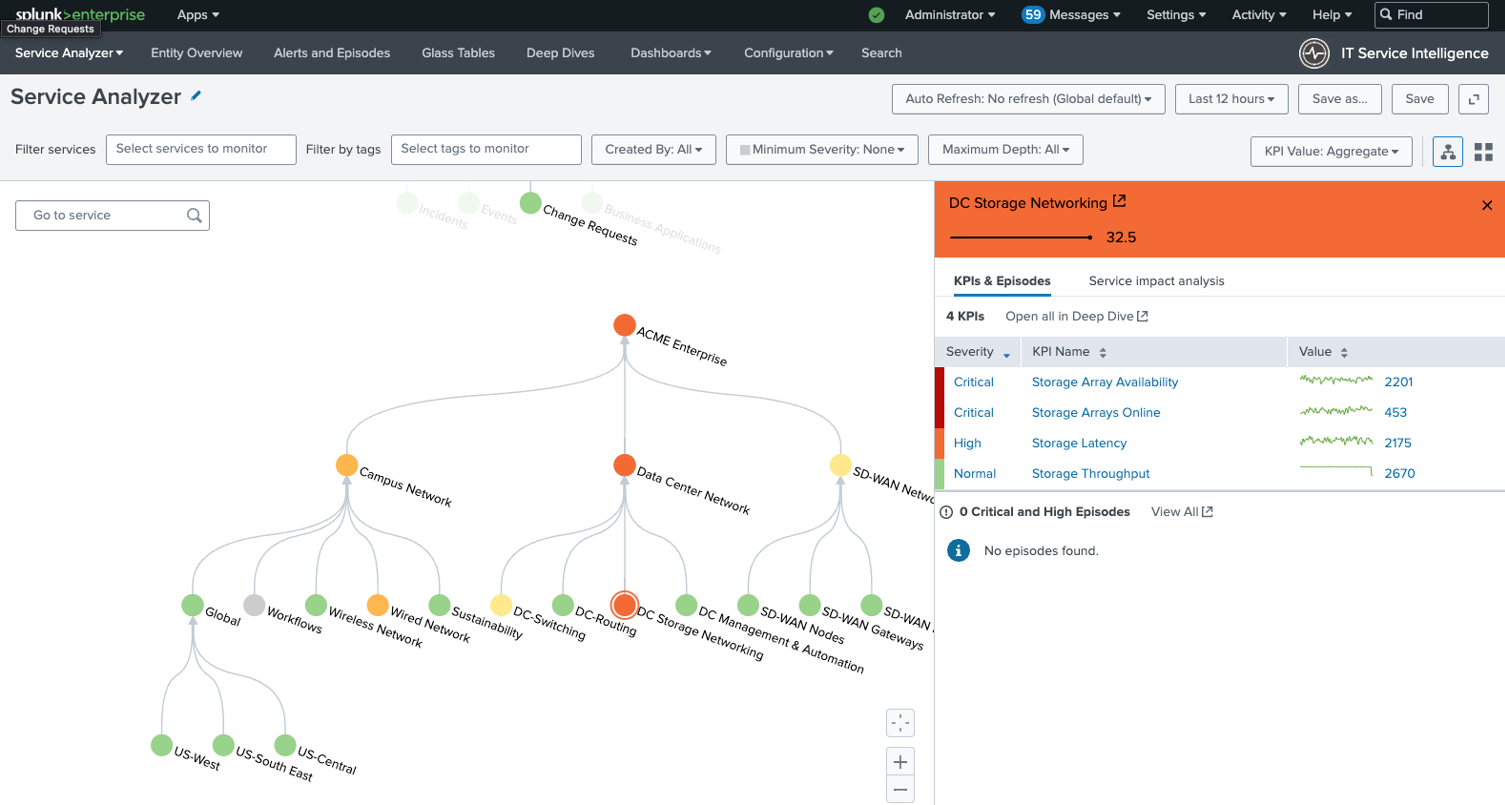This screenshot has width=1505, height=805.
Task: Open the Dashboards nav dropdown
Action: [671, 53]
